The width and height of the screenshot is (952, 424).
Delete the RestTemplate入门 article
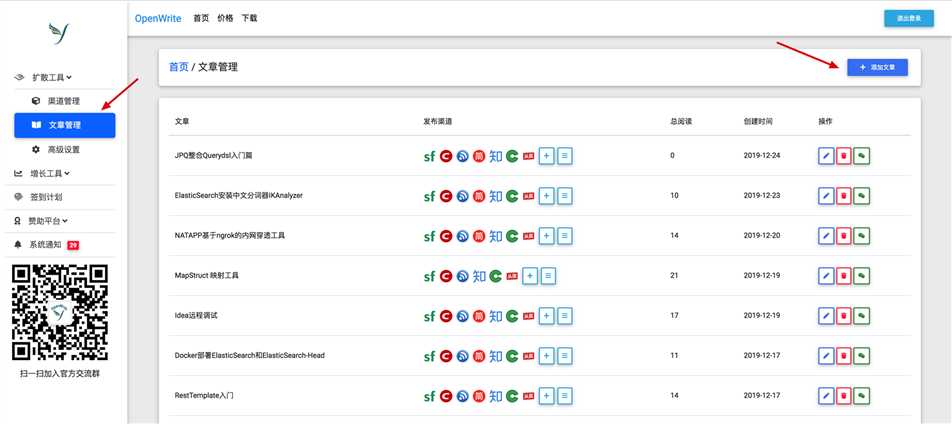(844, 396)
